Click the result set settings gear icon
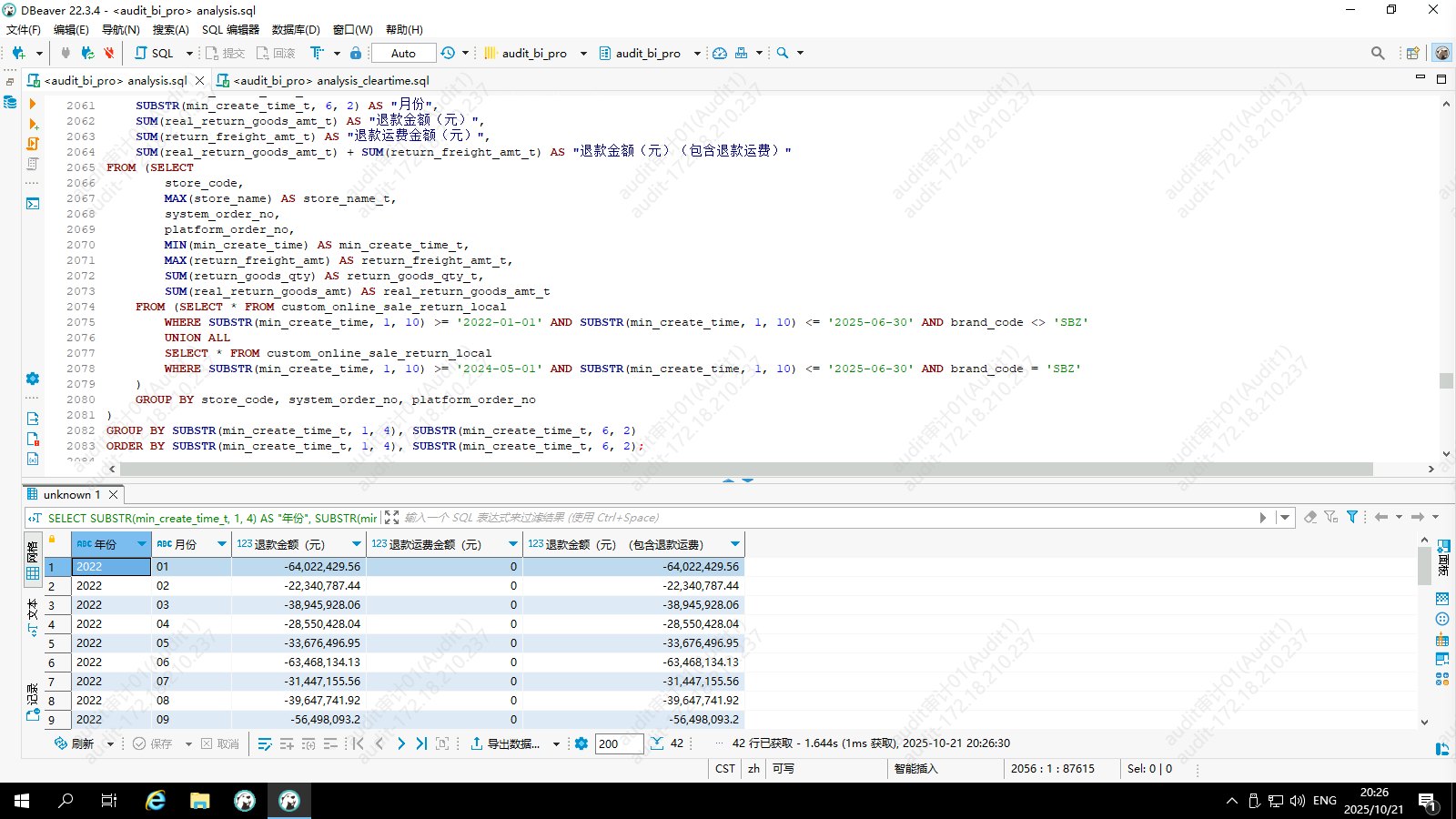 click(x=581, y=743)
